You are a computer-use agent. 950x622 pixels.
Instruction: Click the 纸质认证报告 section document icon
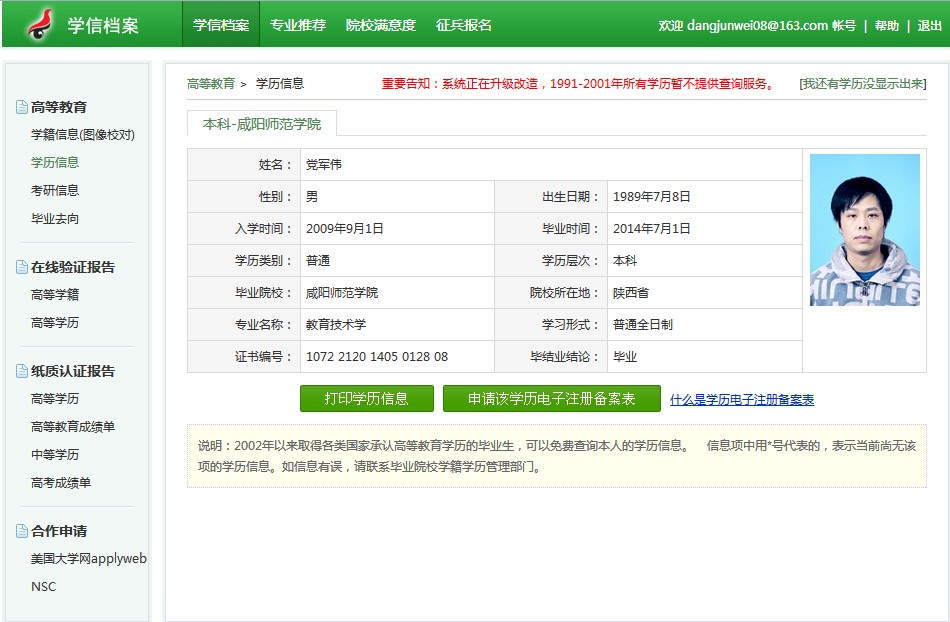(22, 371)
